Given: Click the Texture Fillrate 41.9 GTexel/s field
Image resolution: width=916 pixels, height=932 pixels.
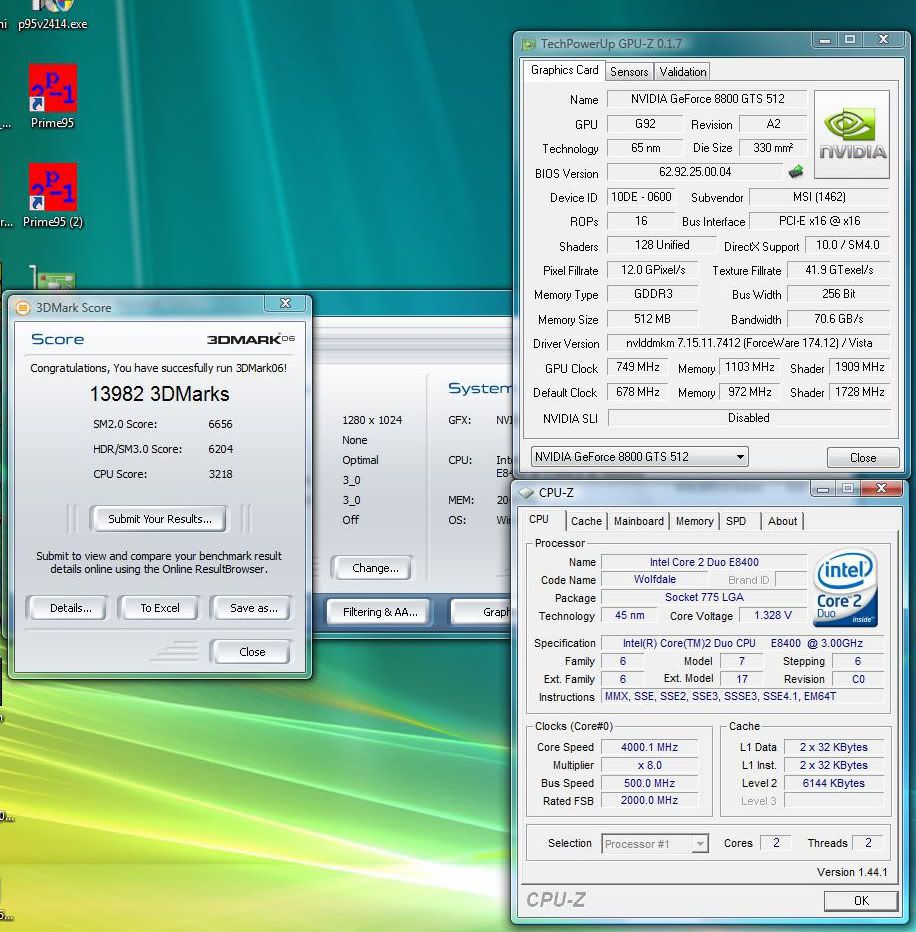Looking at the screenshot, I should (839, 269).
